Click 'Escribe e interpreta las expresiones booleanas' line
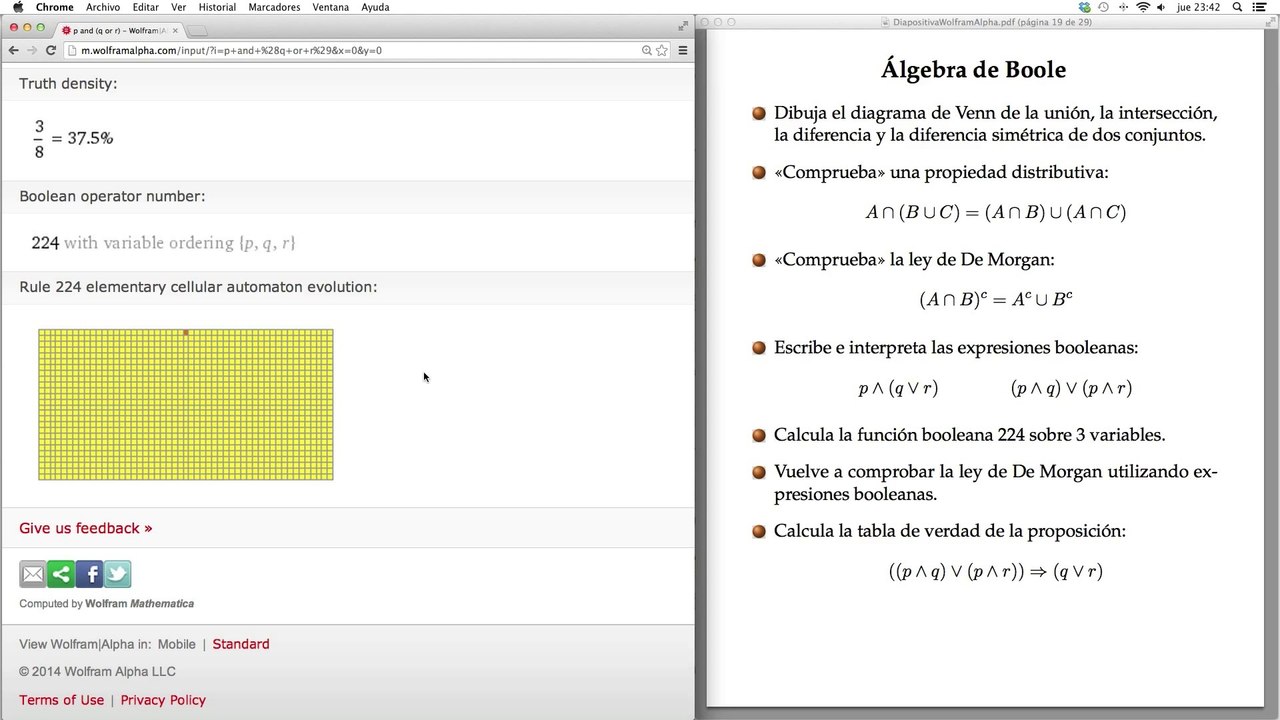Image resolution: width=1280 pixels, height=720 pixels. pyautogui.click(x=956, y=348)
